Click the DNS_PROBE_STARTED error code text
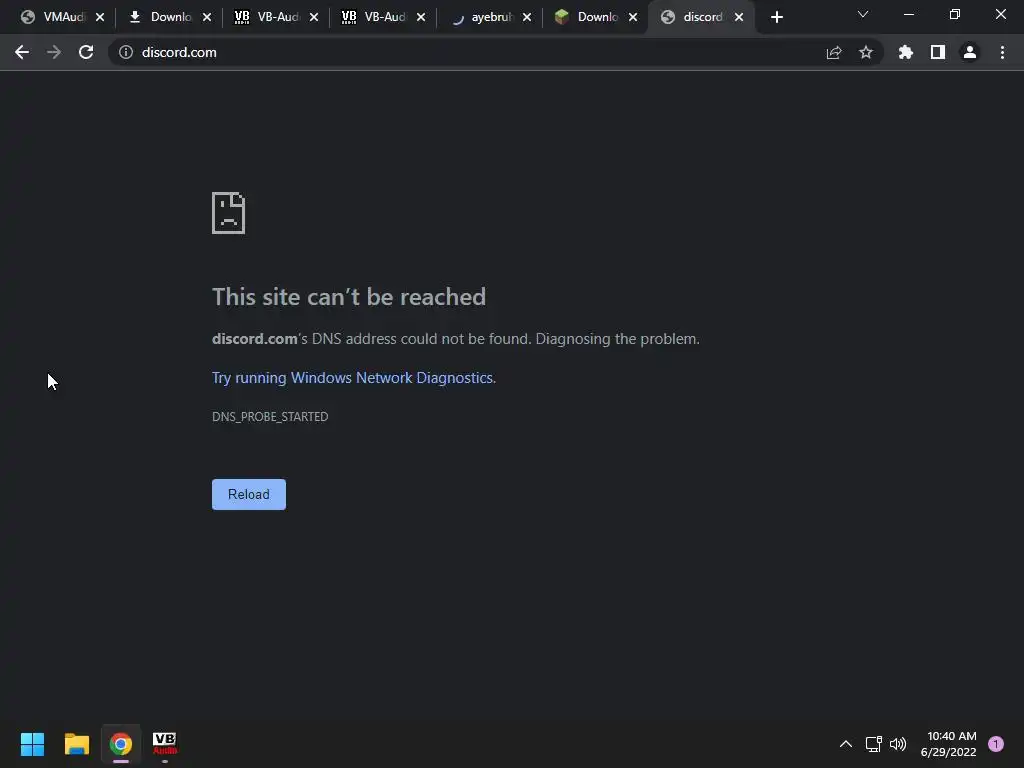Screen dimensions: 1024x768 [x=270, y=417]
